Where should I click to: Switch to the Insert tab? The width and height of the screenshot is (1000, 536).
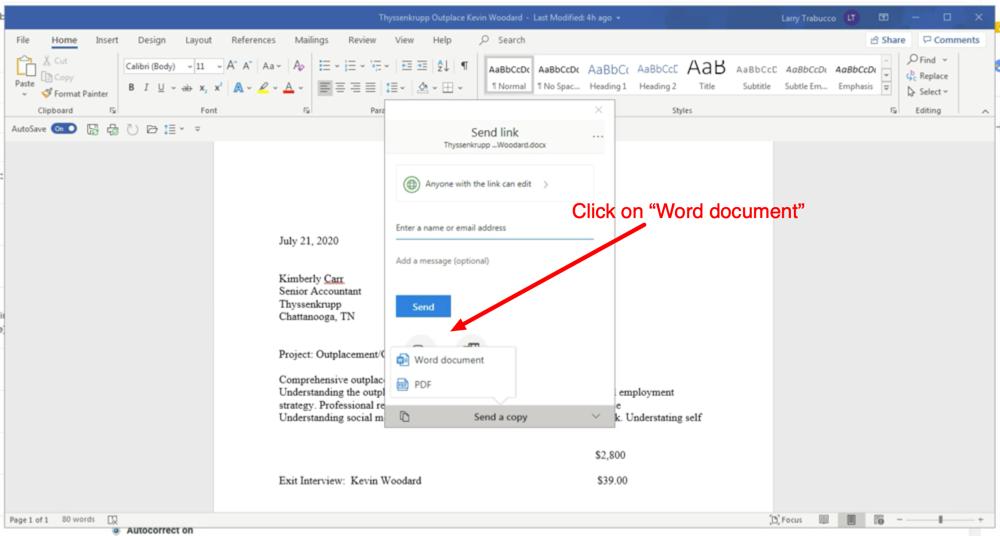coord(107,40)
